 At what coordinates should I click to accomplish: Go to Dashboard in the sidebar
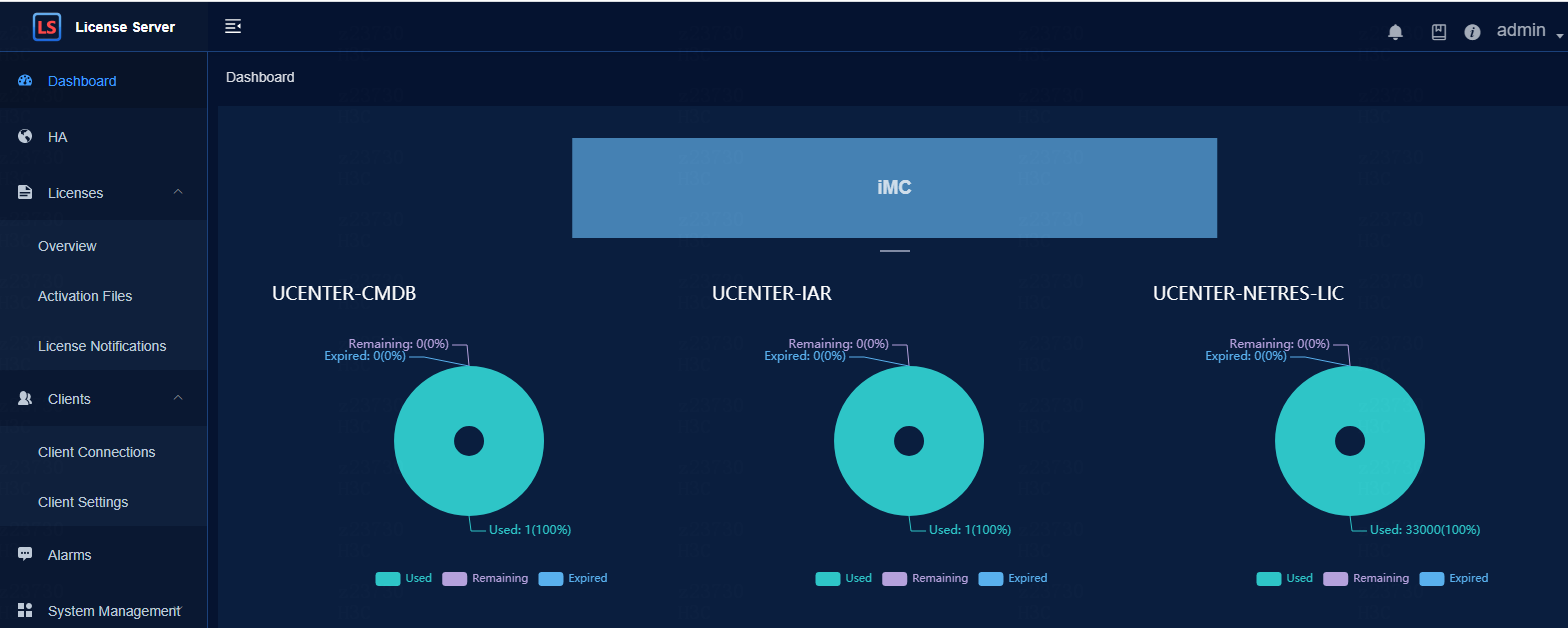104,81
